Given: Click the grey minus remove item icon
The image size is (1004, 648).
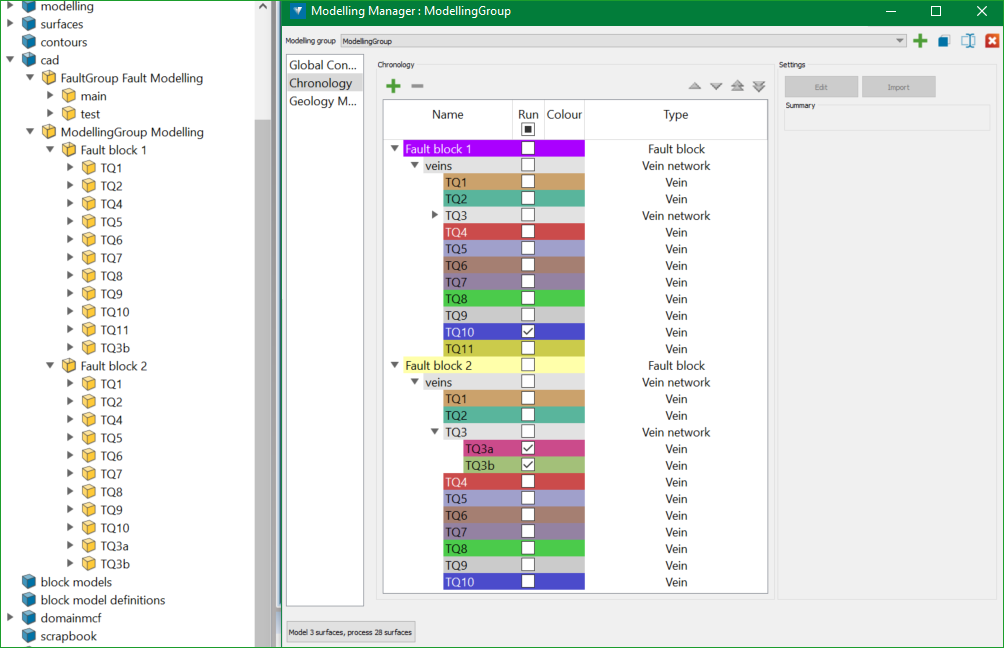Looking at the screenshot, I should pos(417,87).
